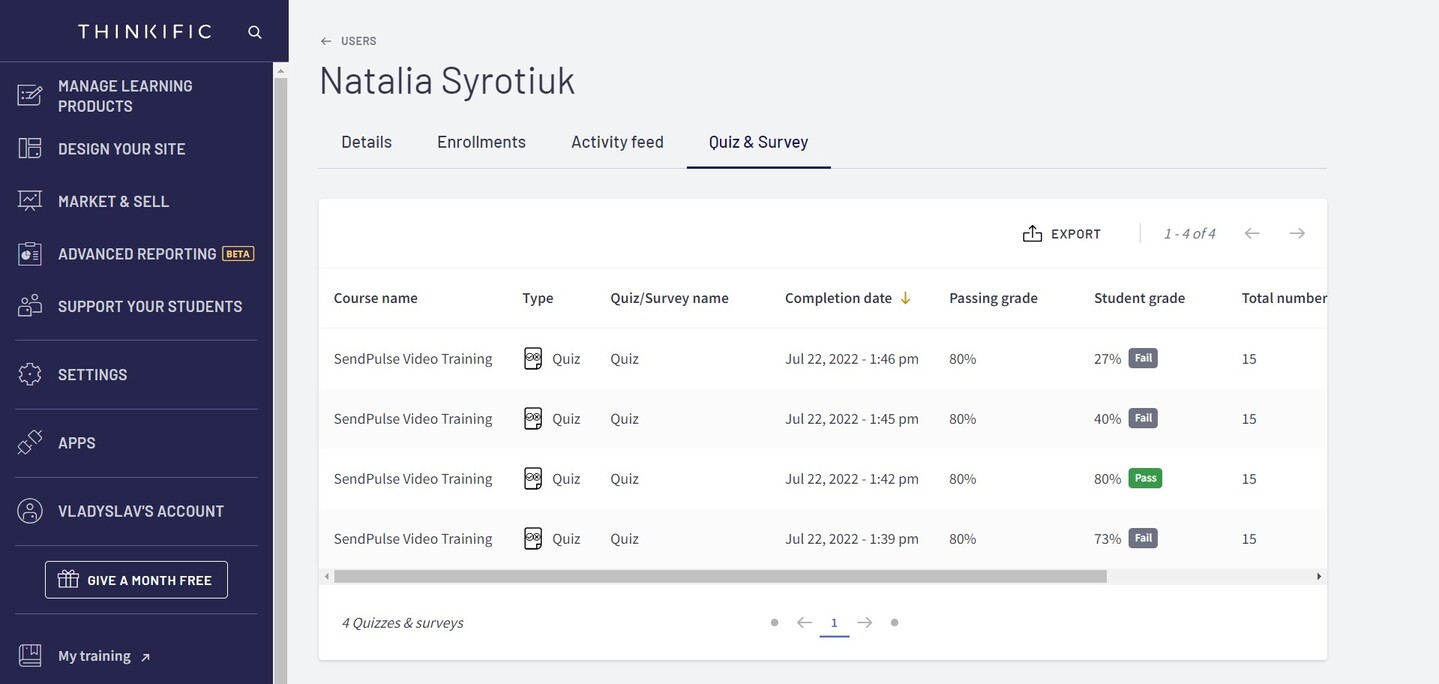Click the Design Your Site layout icon

pos(30,148)
